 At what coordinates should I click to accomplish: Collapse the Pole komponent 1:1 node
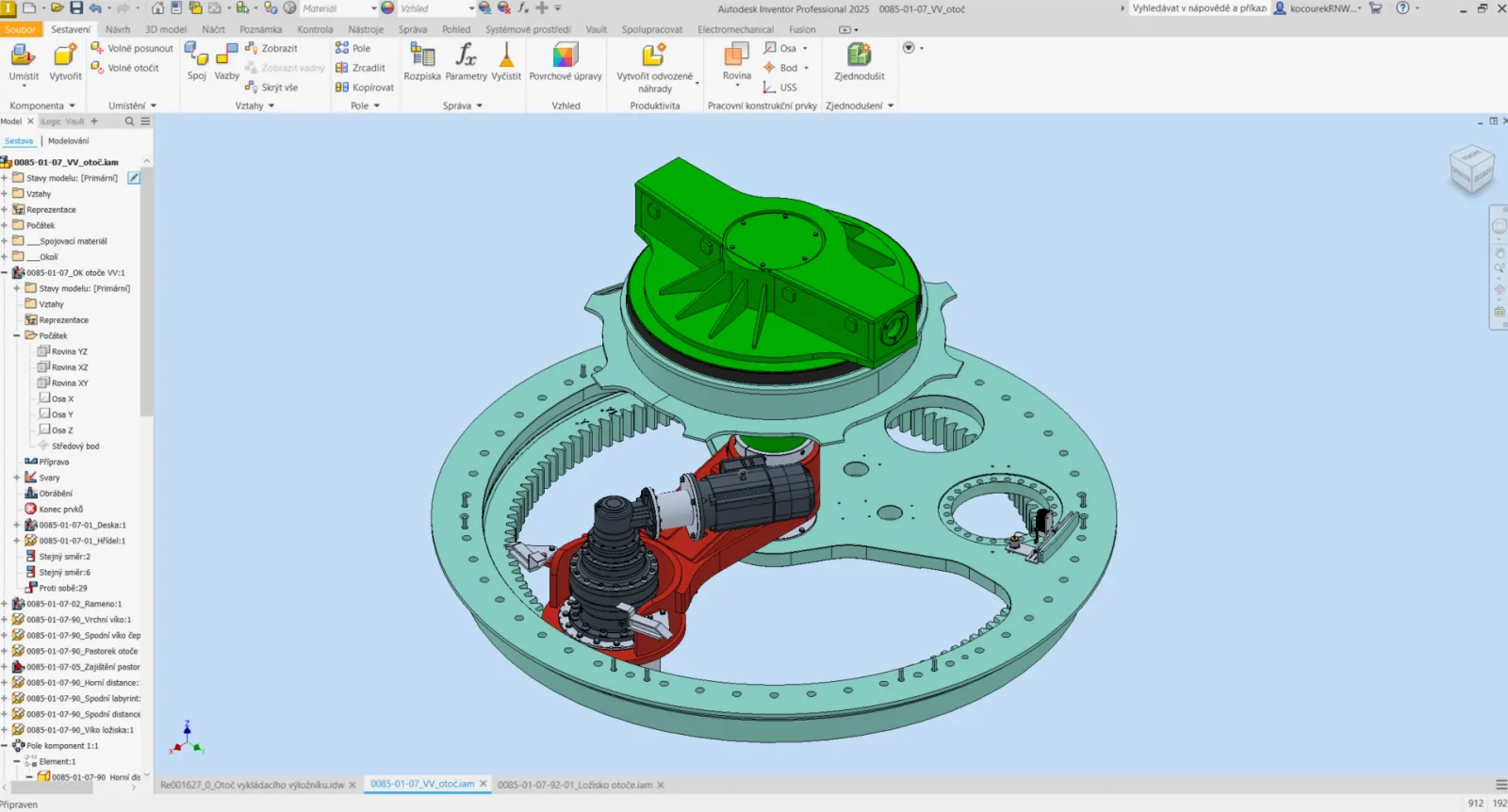[x=5, y=746]
